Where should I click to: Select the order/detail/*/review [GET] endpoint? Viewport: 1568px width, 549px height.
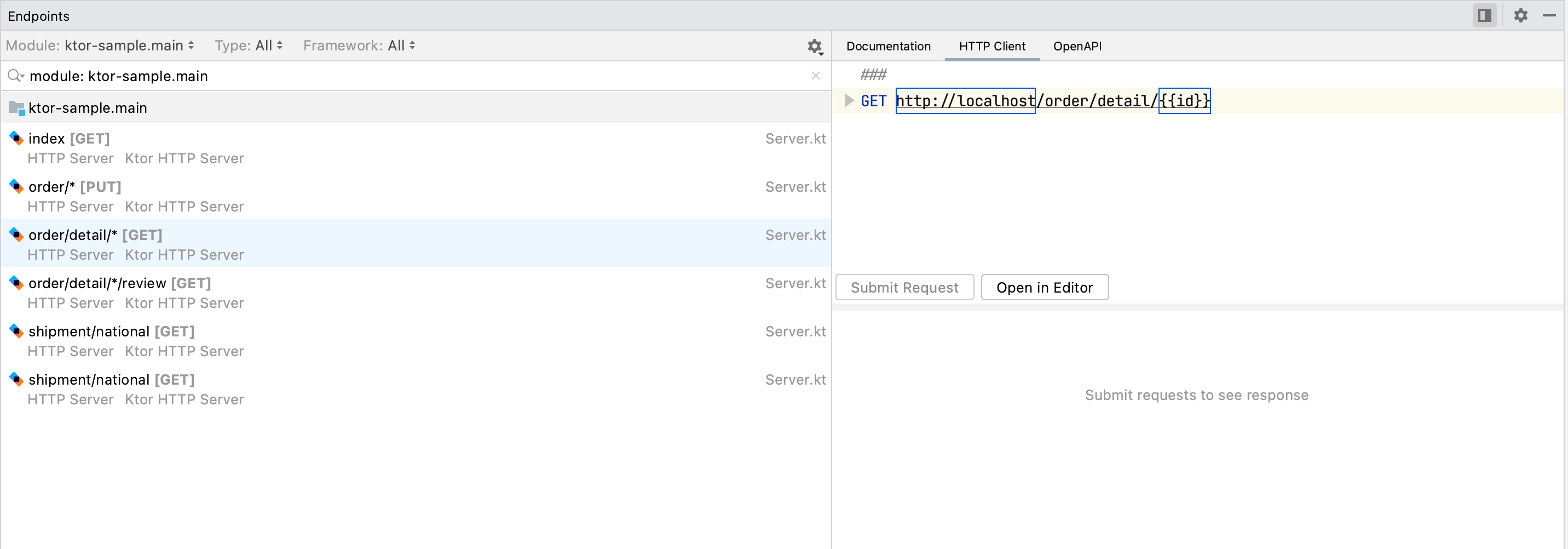tap(416, 293)
